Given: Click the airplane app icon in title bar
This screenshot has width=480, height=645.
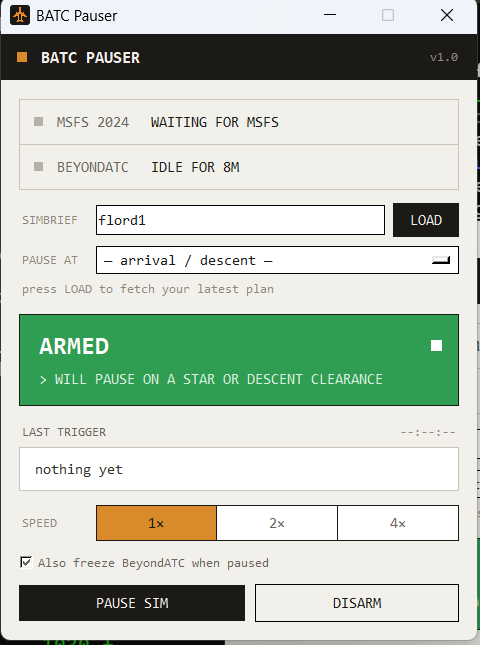Looking at the screenshot, I should 20,16.
